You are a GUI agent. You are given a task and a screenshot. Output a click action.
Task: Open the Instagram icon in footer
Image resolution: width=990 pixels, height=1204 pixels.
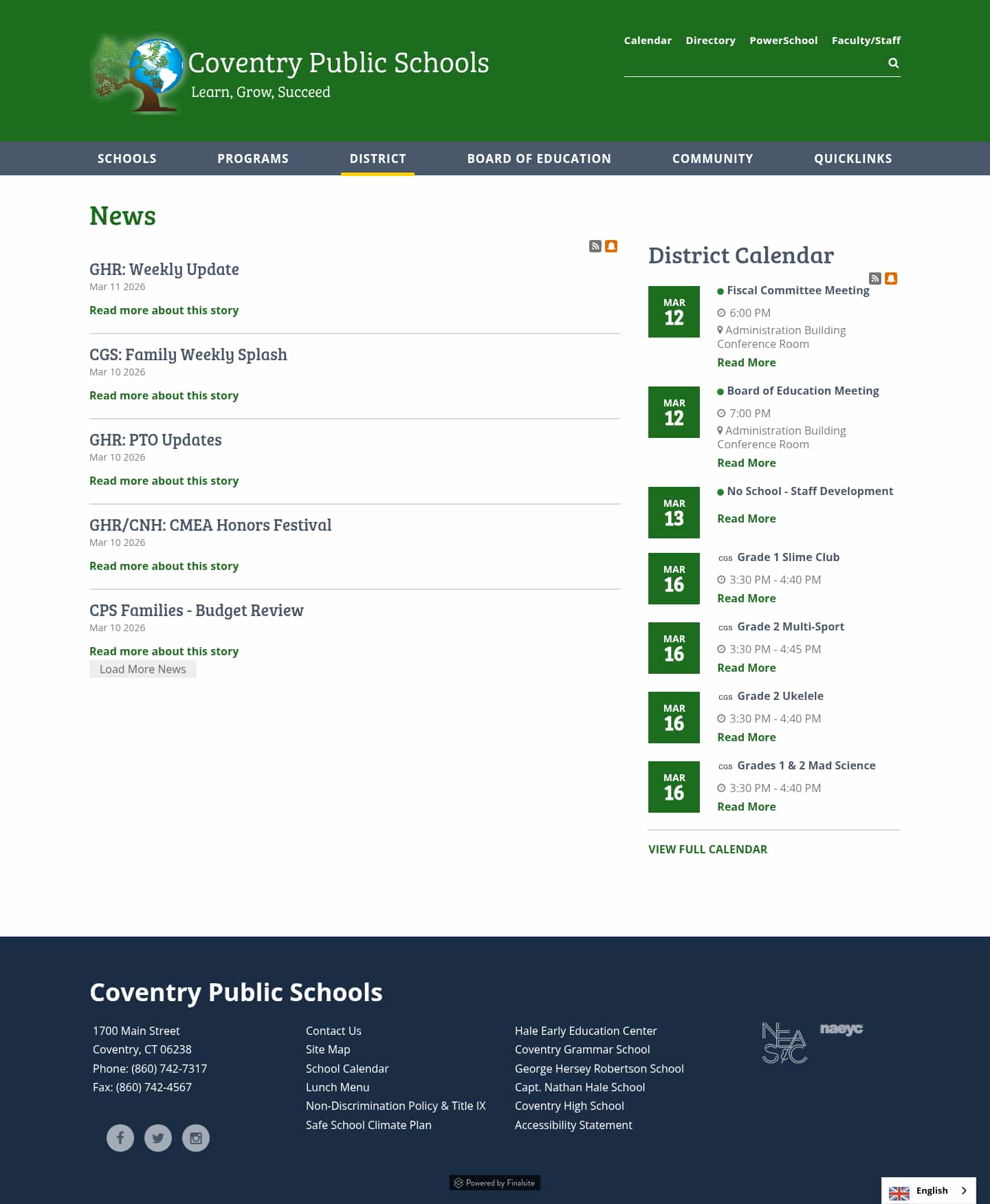(x=196, y=1138)
